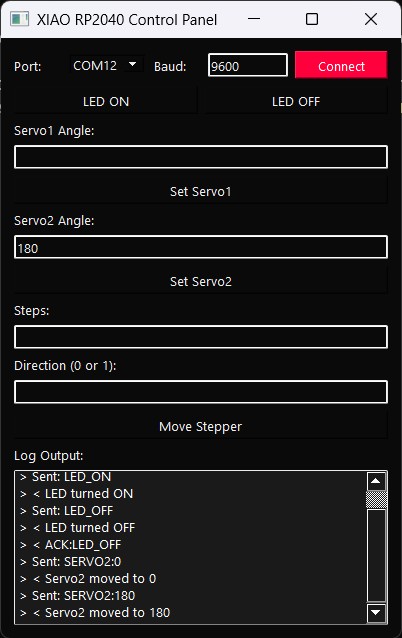Click the log output scrollbar thumb
This screenshot has height=638, width=402.
point(376,500)
